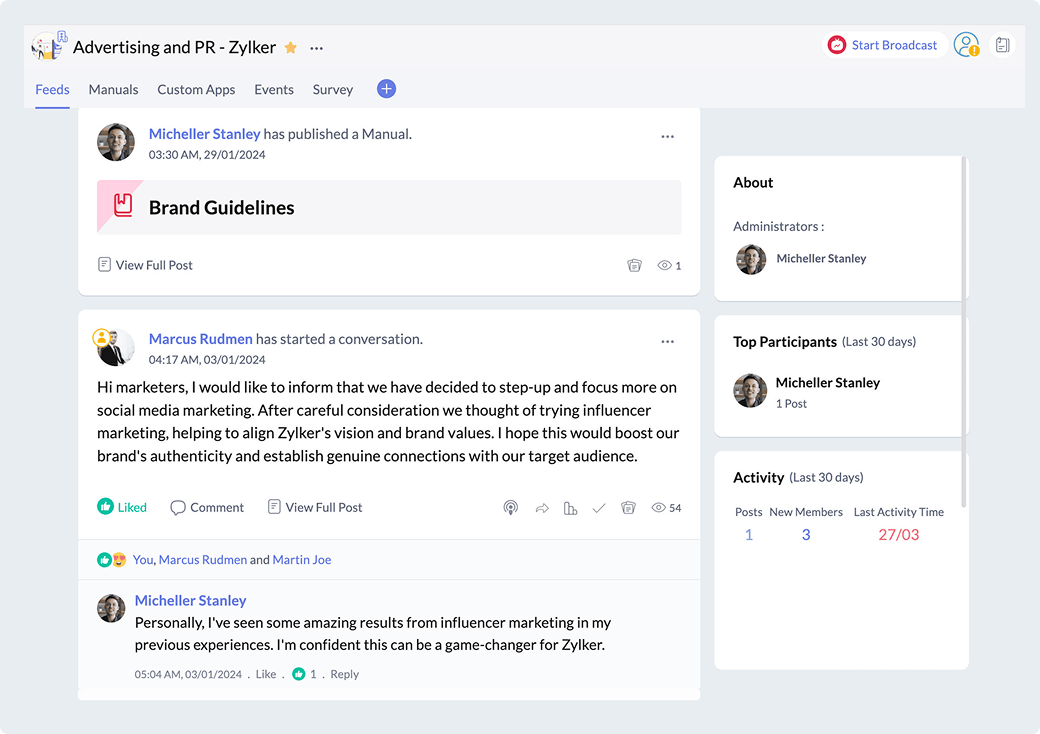Click the Comment icon button
This screenshot has width=1040, height=734.
[207, 507]
